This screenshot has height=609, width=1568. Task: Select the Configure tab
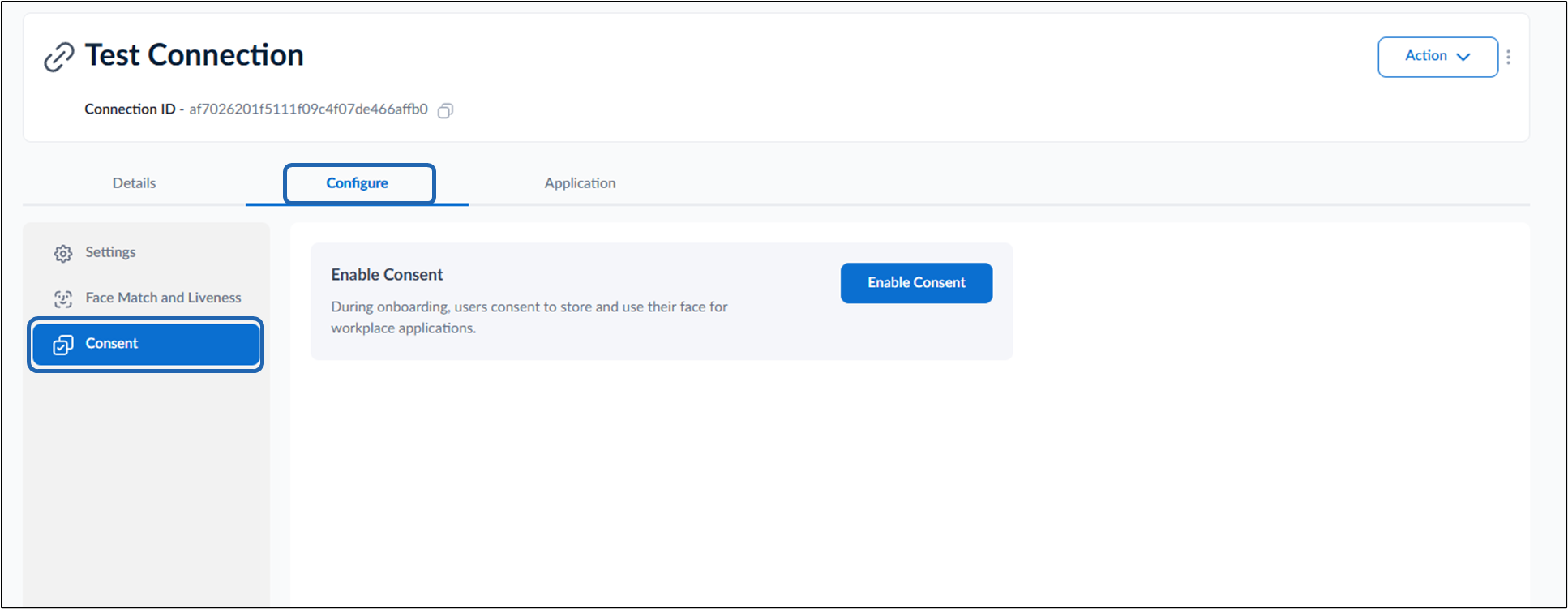(x=358, y=183)
